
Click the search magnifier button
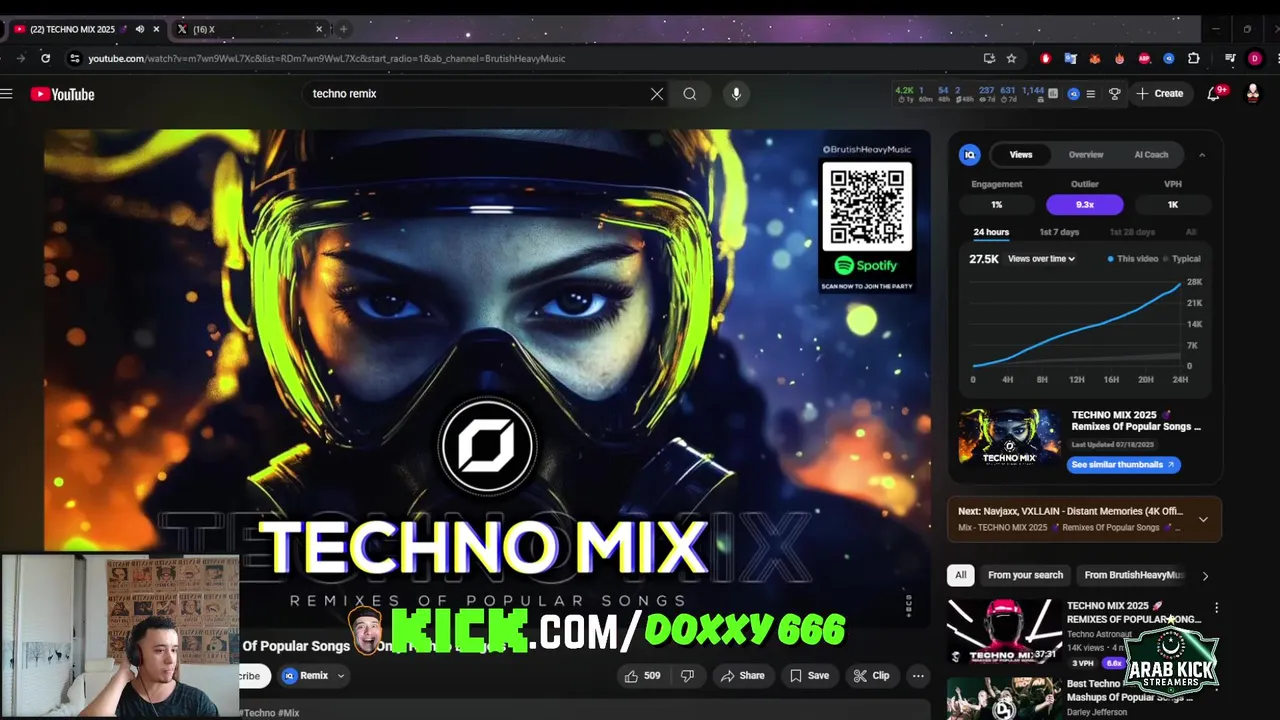coord(690,94)
